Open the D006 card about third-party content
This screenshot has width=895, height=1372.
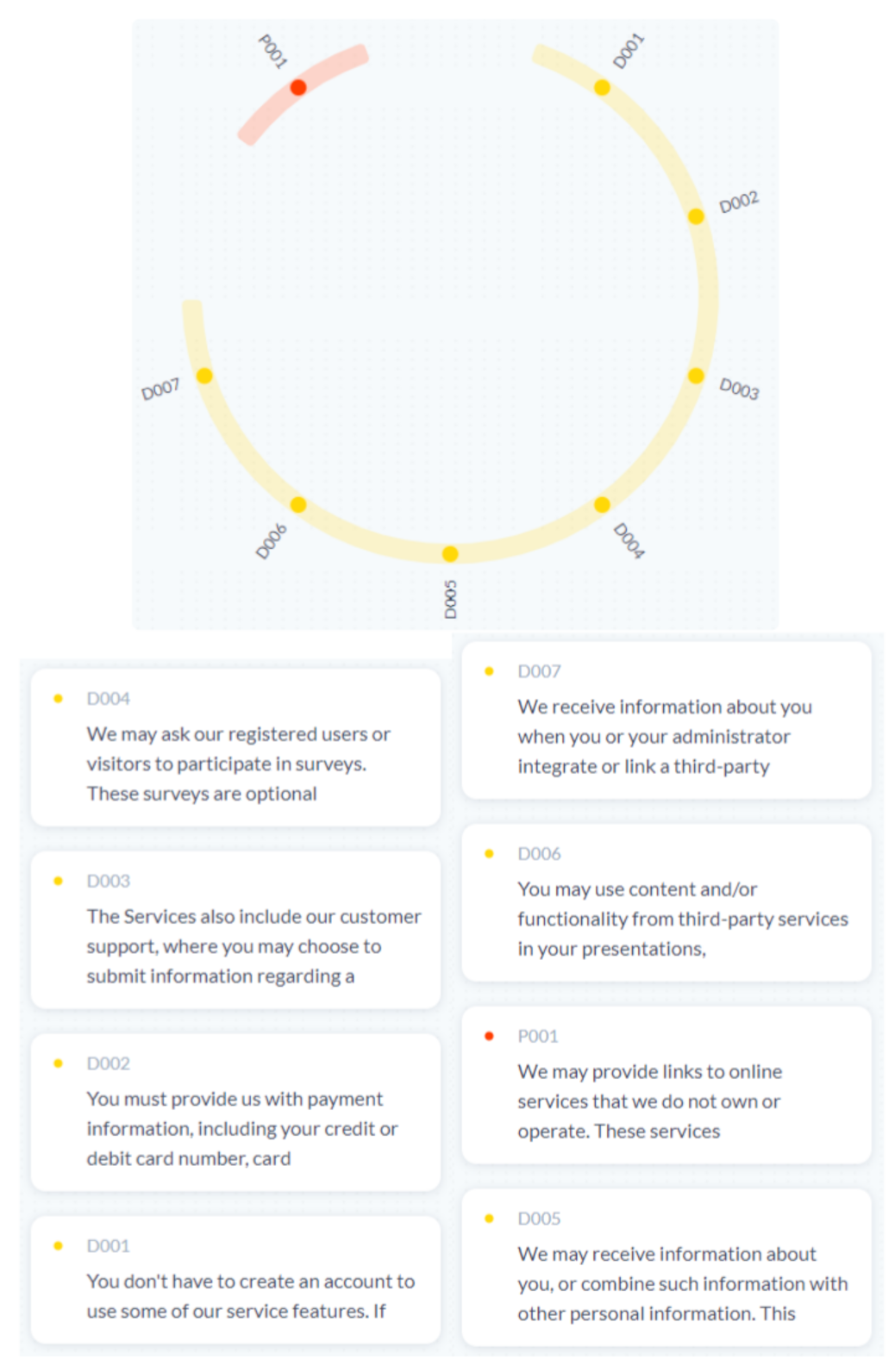(x=666, y=903)
